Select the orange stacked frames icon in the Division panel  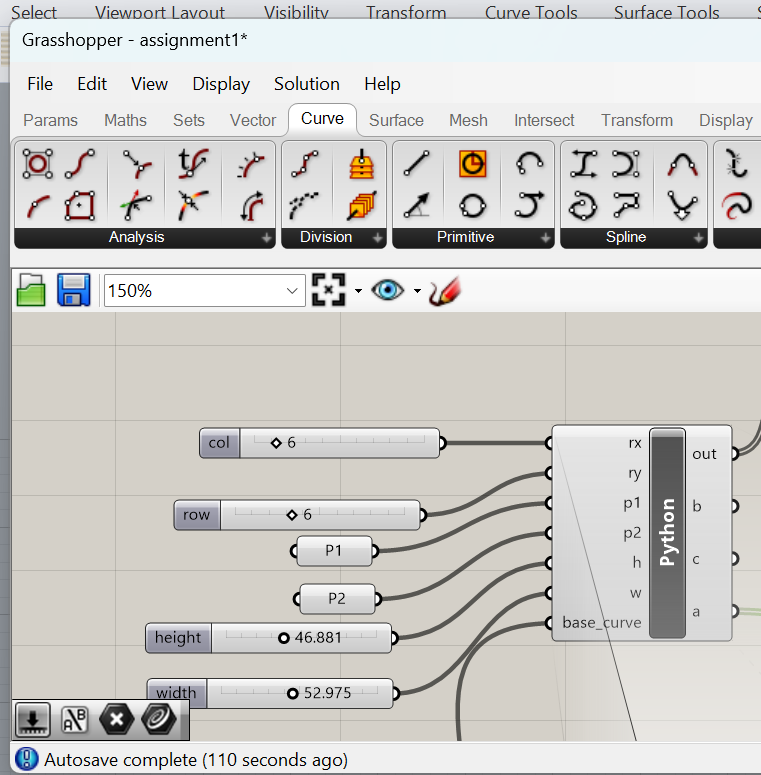point(362,206)
